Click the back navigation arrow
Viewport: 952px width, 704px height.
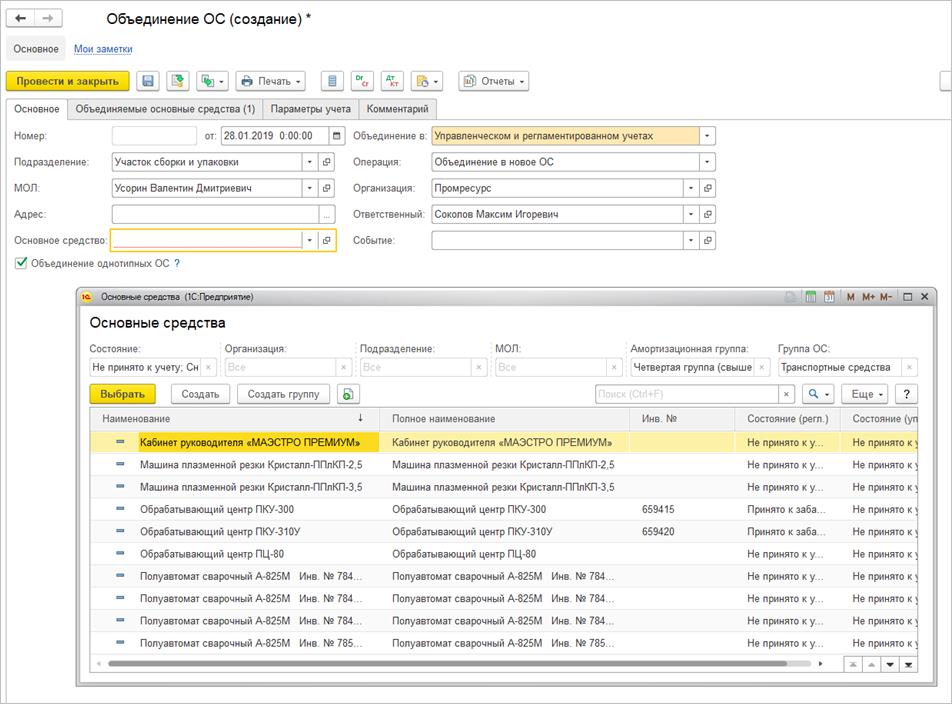coord(21,19)
